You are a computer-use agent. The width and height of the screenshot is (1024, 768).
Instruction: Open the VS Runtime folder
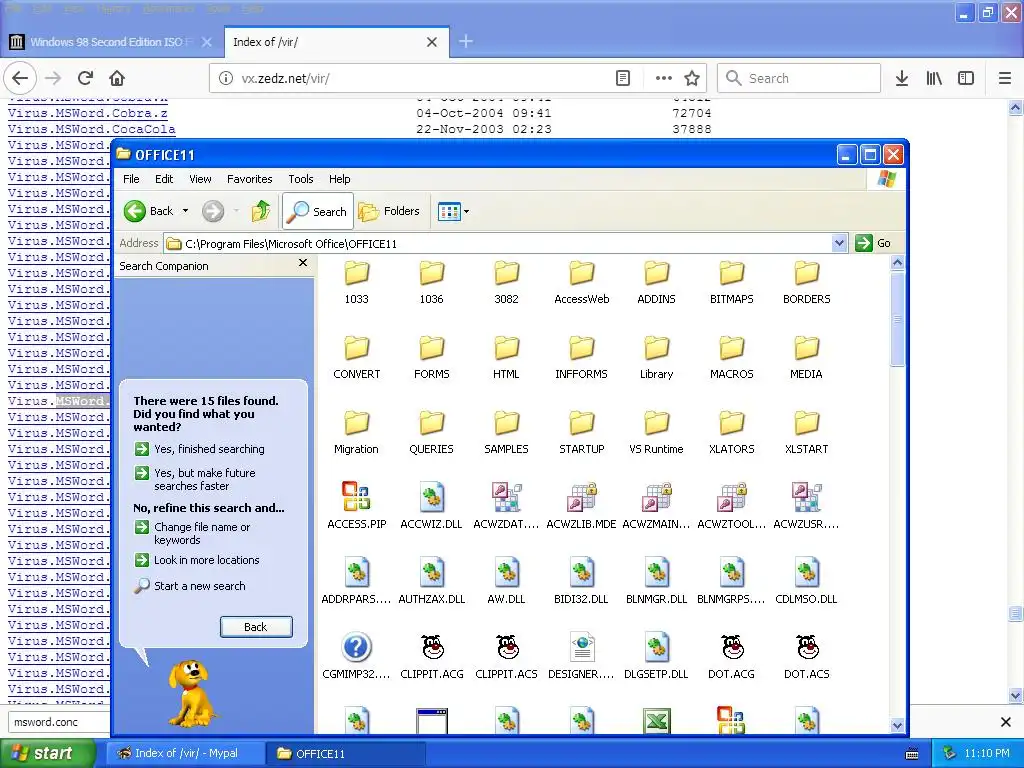tap(656, 423)
